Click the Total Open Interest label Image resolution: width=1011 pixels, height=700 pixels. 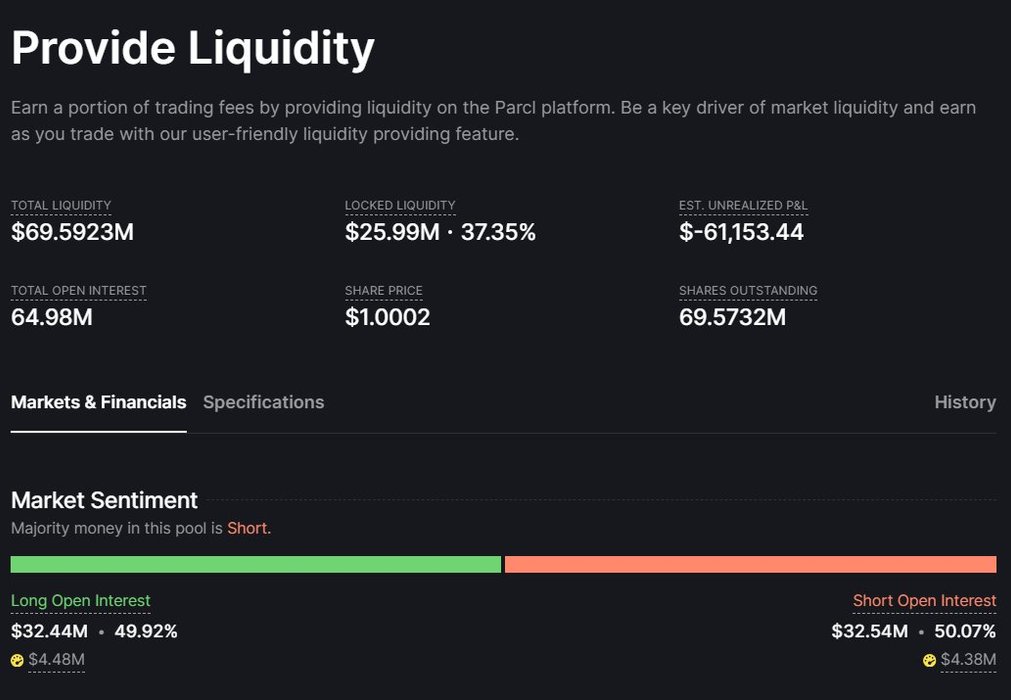(78, 291)
